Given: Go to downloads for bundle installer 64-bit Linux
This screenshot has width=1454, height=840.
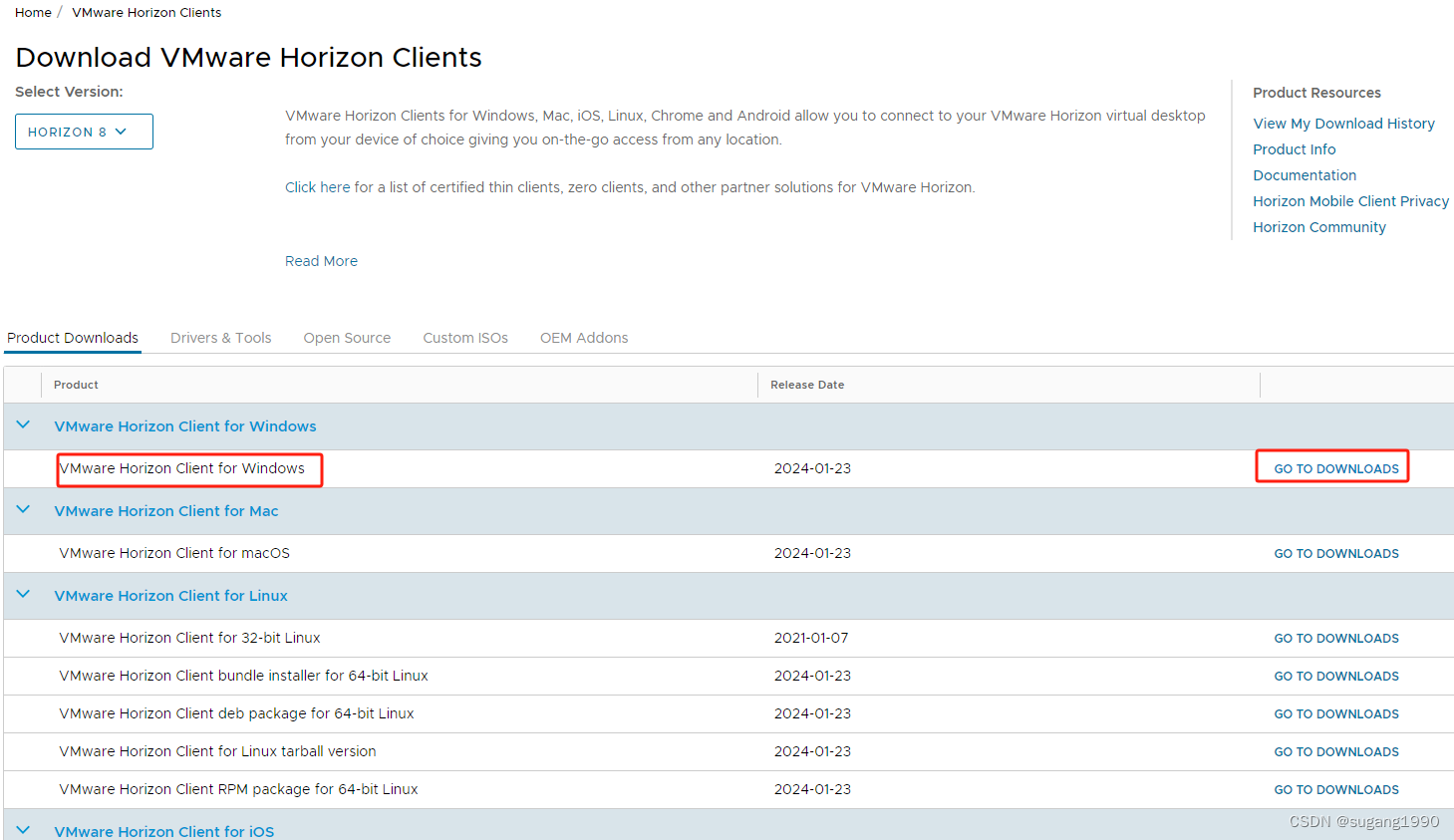Looking at the screenshot, I should tap(1336, 676).
